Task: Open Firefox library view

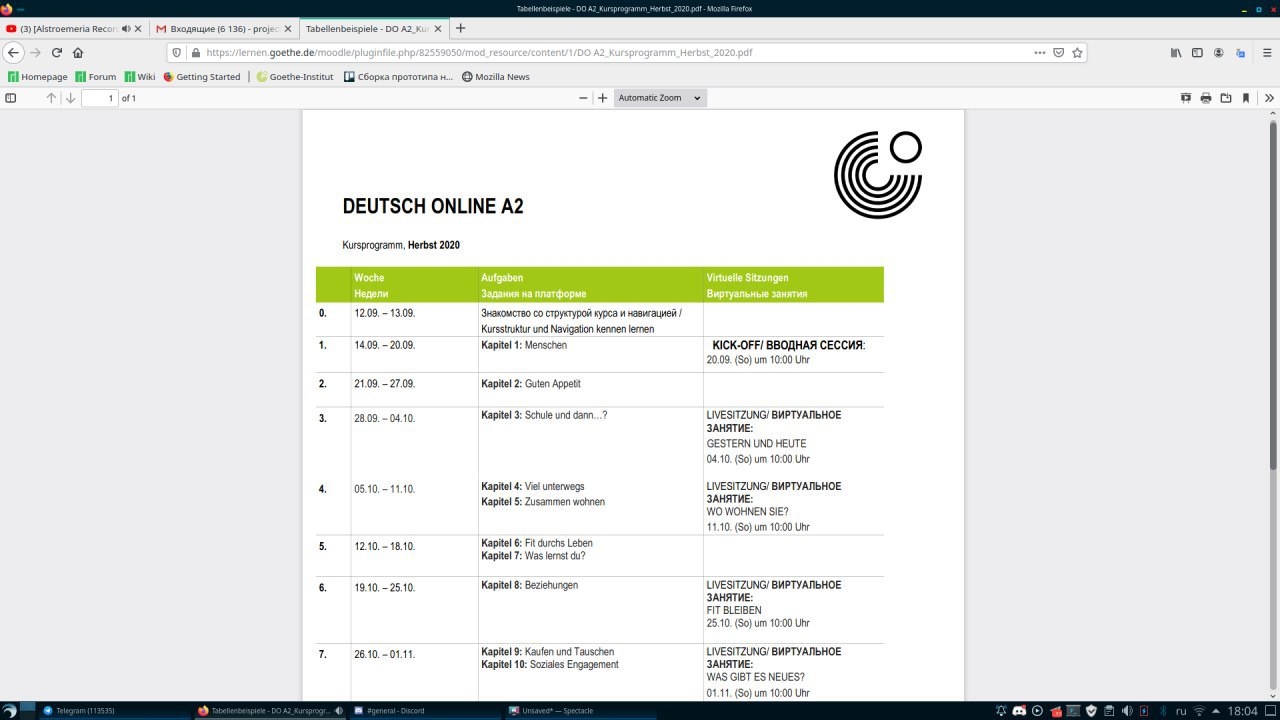Action: [1176, 52]
